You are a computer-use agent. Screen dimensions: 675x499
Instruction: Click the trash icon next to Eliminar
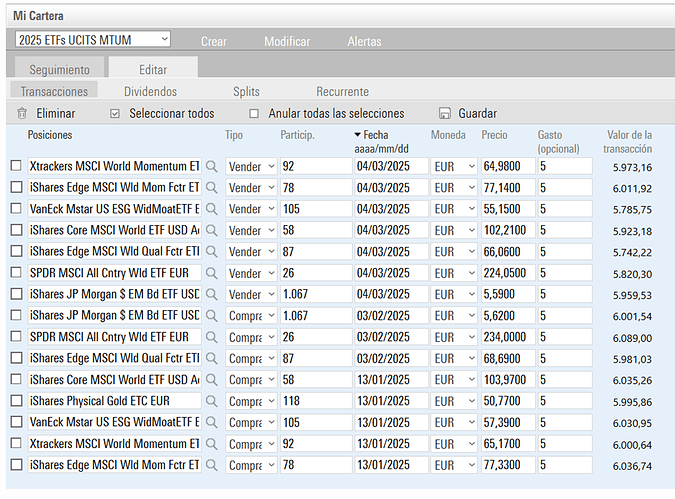22,114
